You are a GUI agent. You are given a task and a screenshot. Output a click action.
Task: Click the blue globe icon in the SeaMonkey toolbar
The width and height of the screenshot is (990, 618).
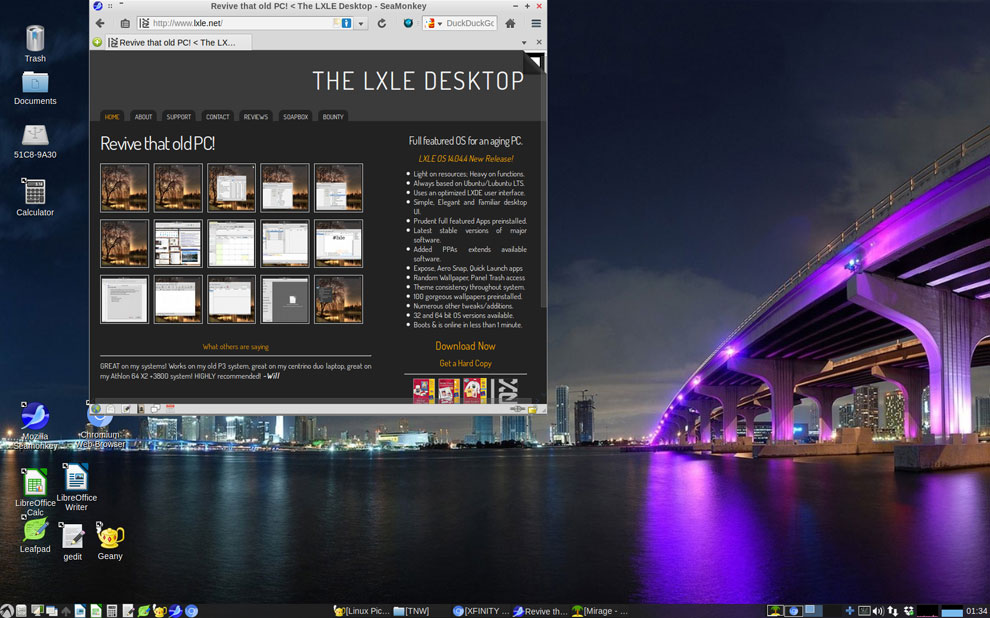click(408, 23)
